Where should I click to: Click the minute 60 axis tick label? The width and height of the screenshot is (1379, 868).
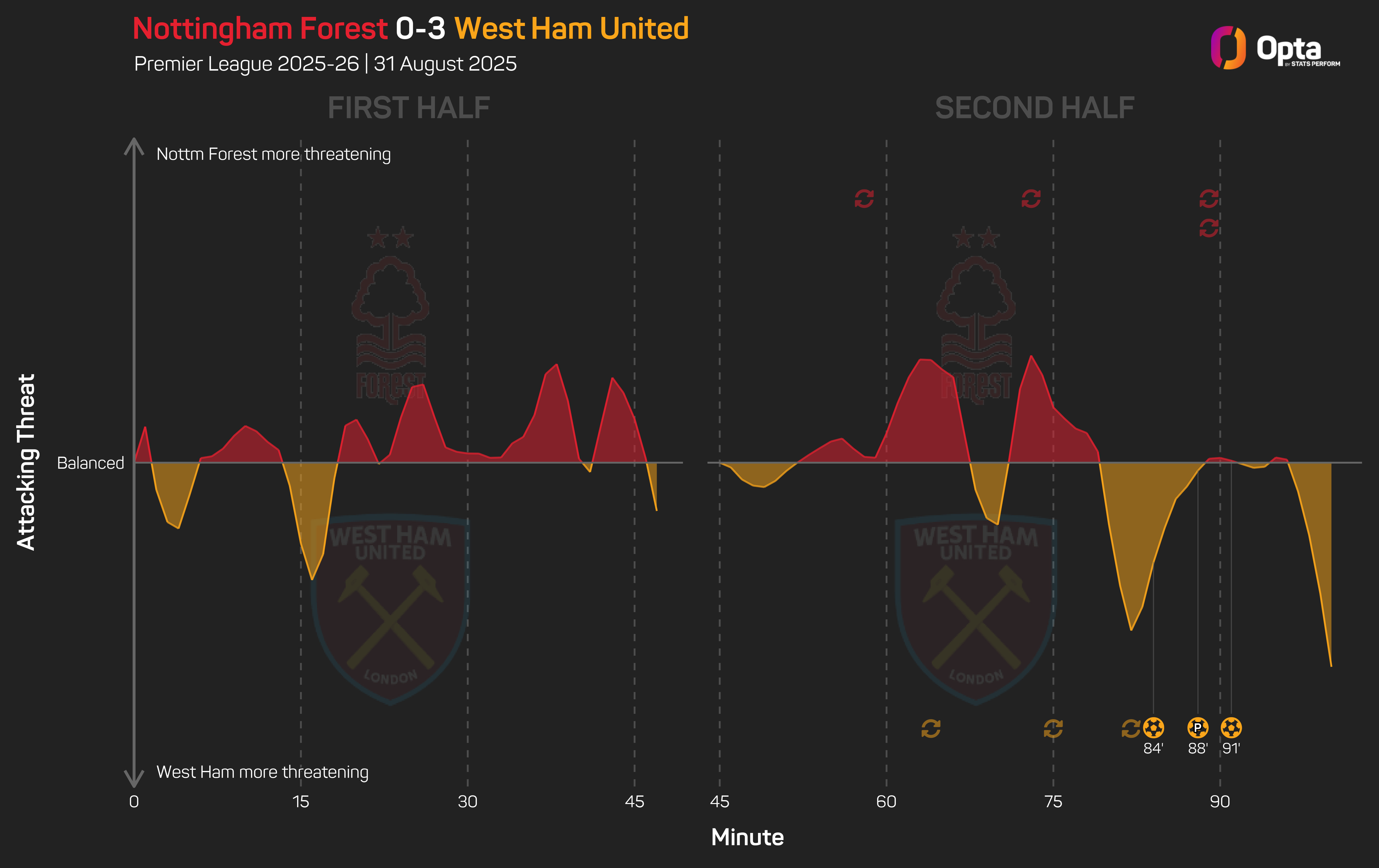coord(886,802)
